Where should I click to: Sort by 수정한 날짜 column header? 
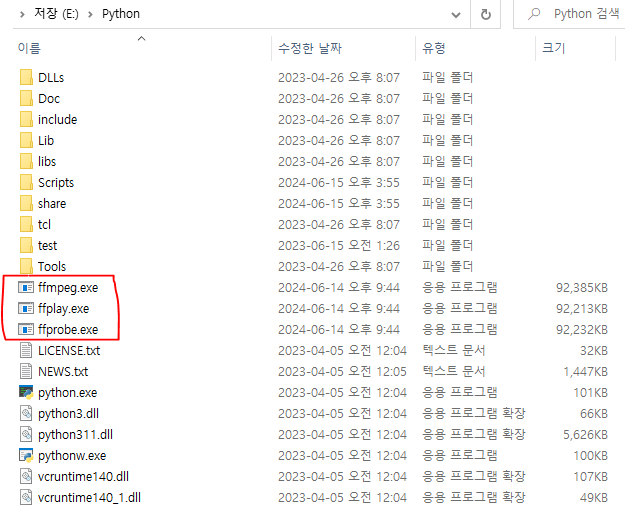click(310, 48)
